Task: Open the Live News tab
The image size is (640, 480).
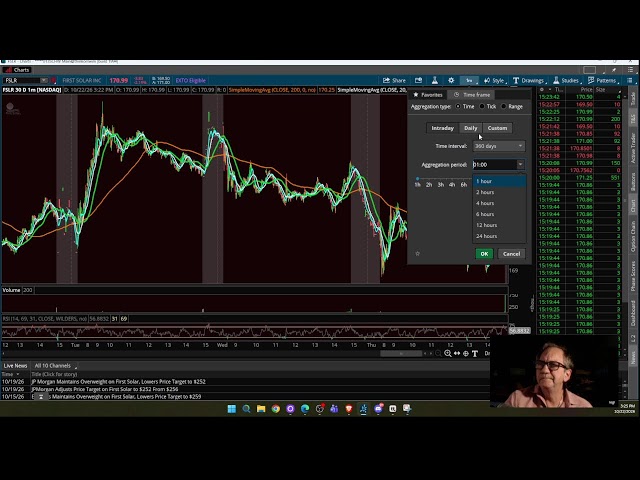Action: 15,366
